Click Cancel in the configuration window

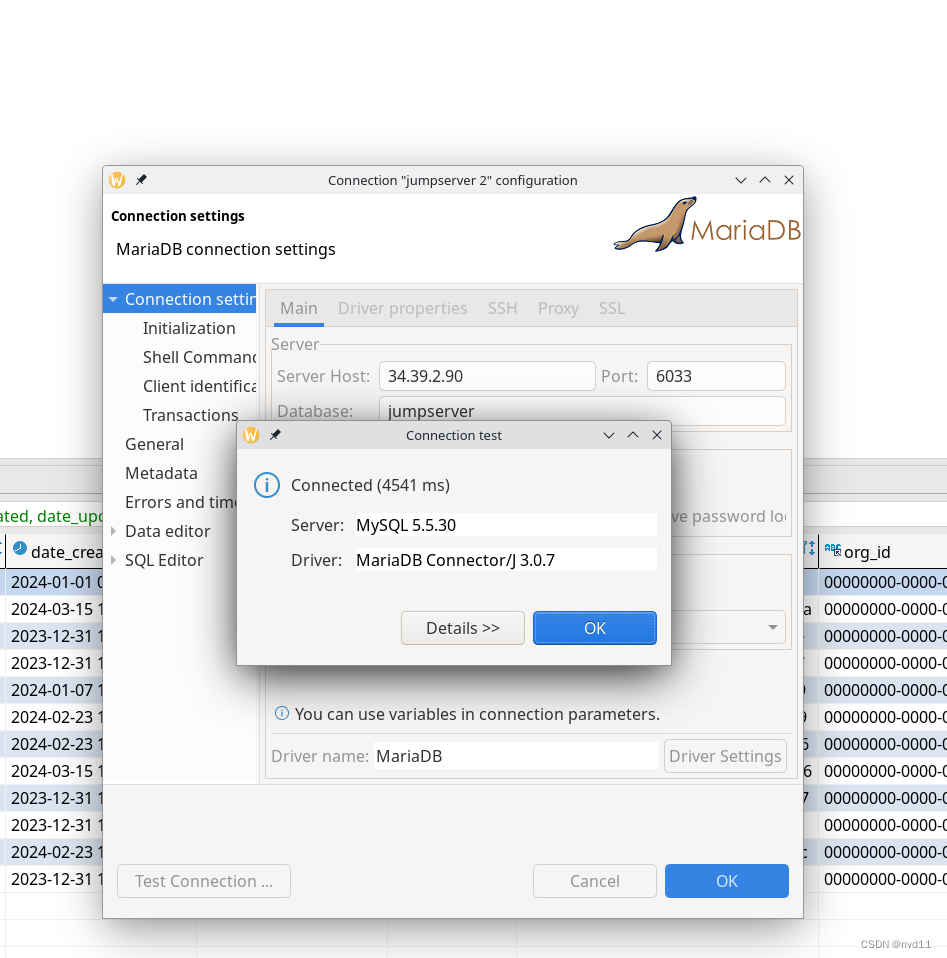click(594, 881)
